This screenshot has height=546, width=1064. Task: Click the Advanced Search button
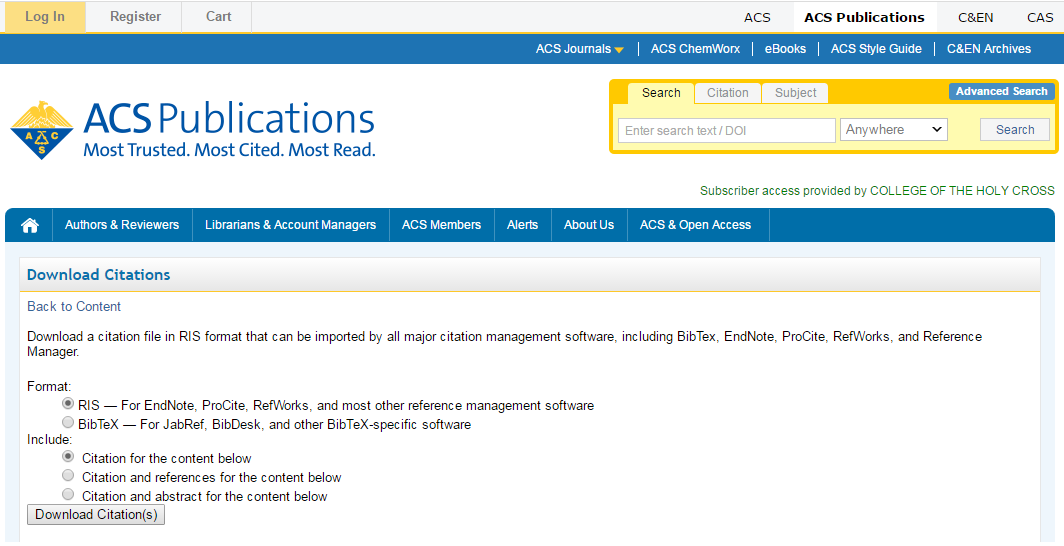click(1002, 92)
